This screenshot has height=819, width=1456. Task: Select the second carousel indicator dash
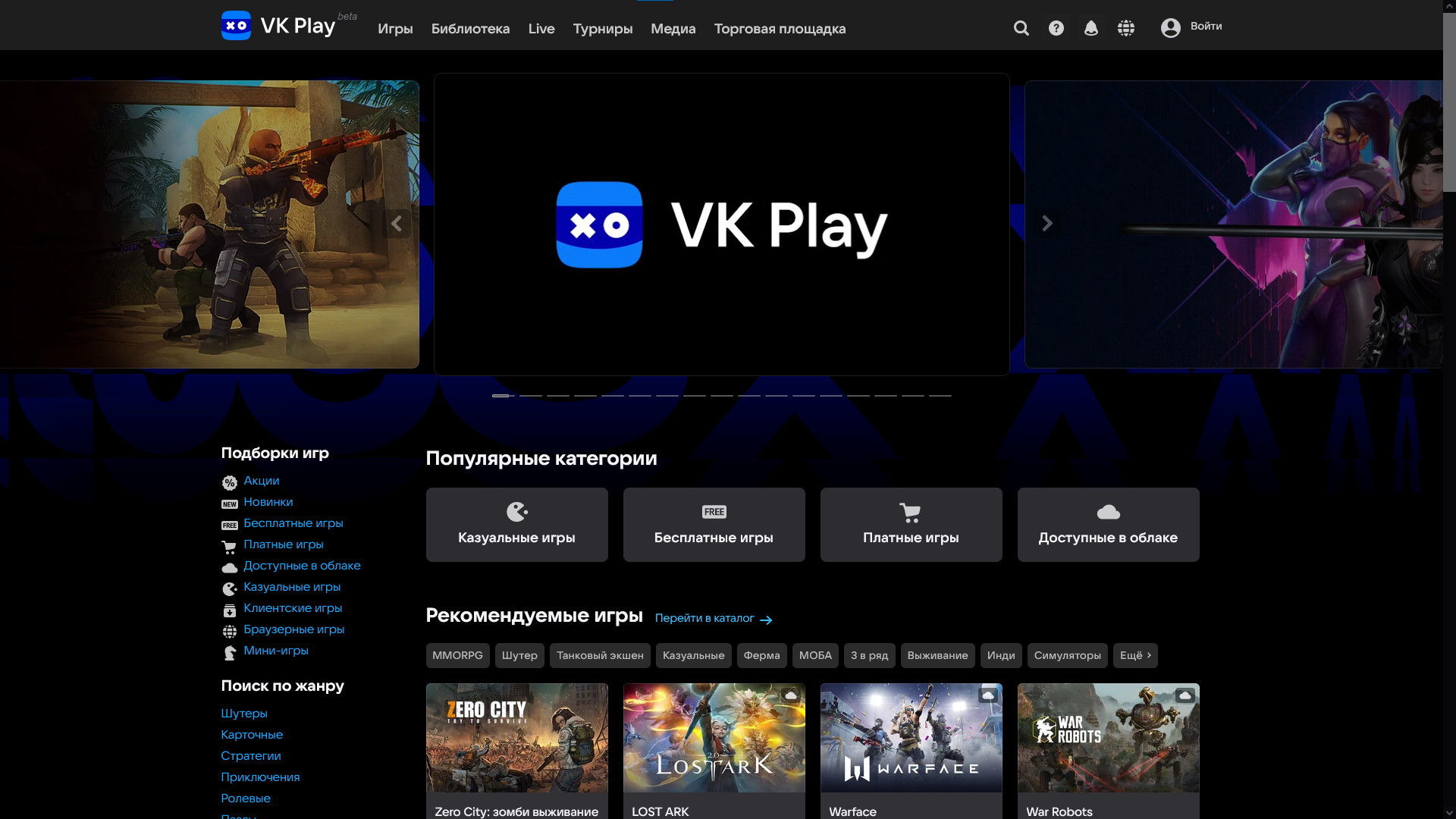tap(530, 396)
